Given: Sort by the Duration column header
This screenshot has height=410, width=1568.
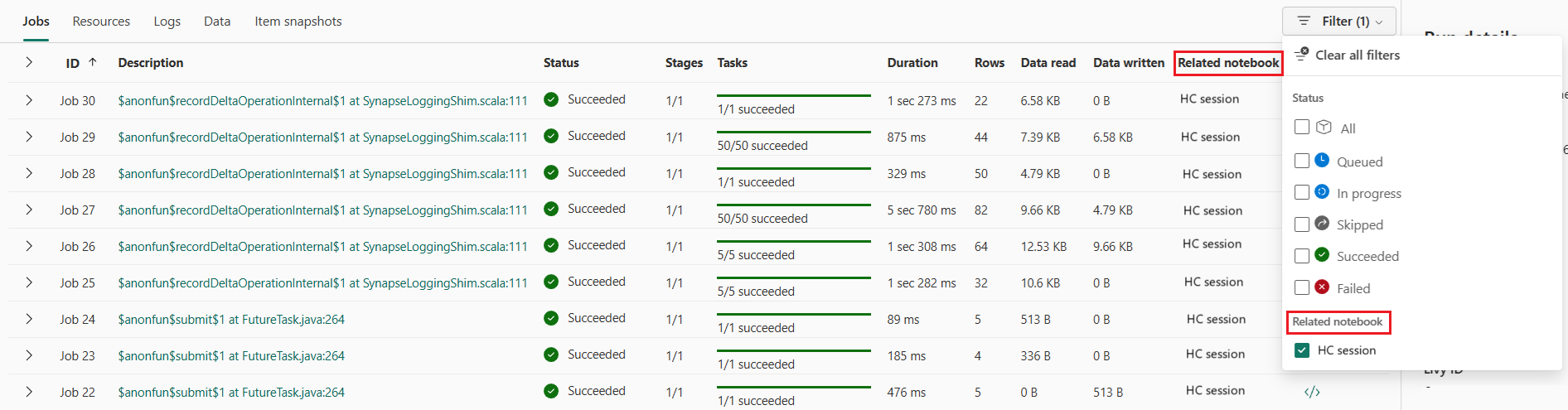Looking at the screenshot, I should [x=912, y=63].
